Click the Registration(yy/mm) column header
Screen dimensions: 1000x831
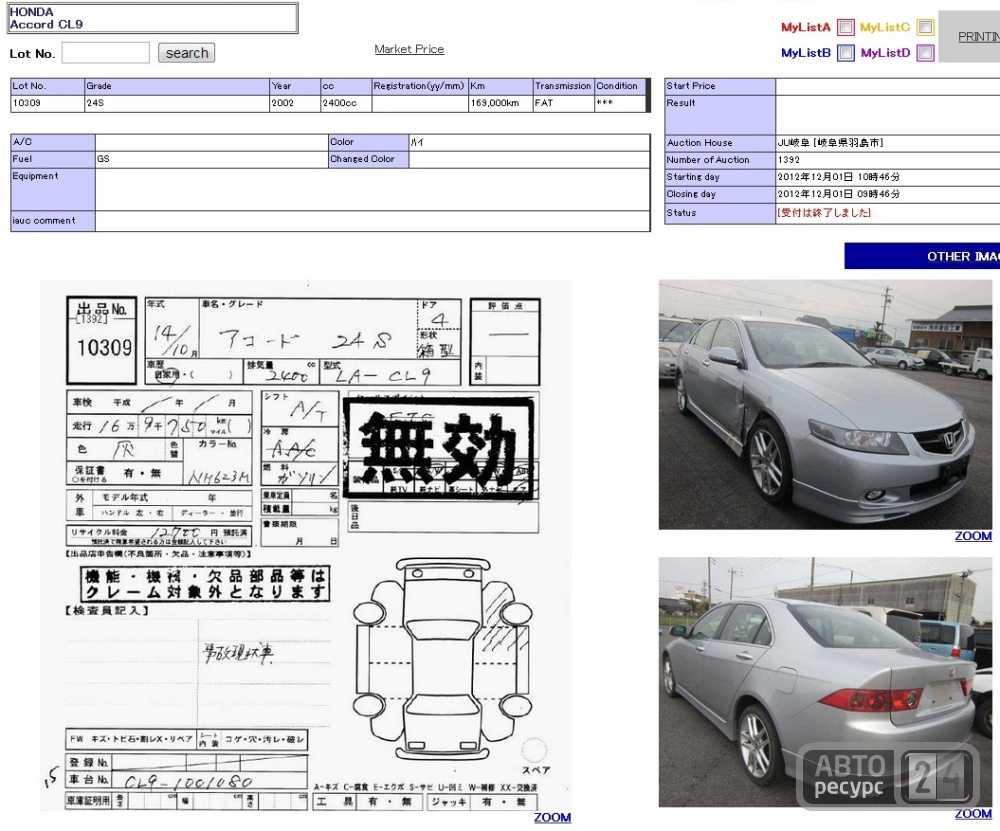click(420, 86)
